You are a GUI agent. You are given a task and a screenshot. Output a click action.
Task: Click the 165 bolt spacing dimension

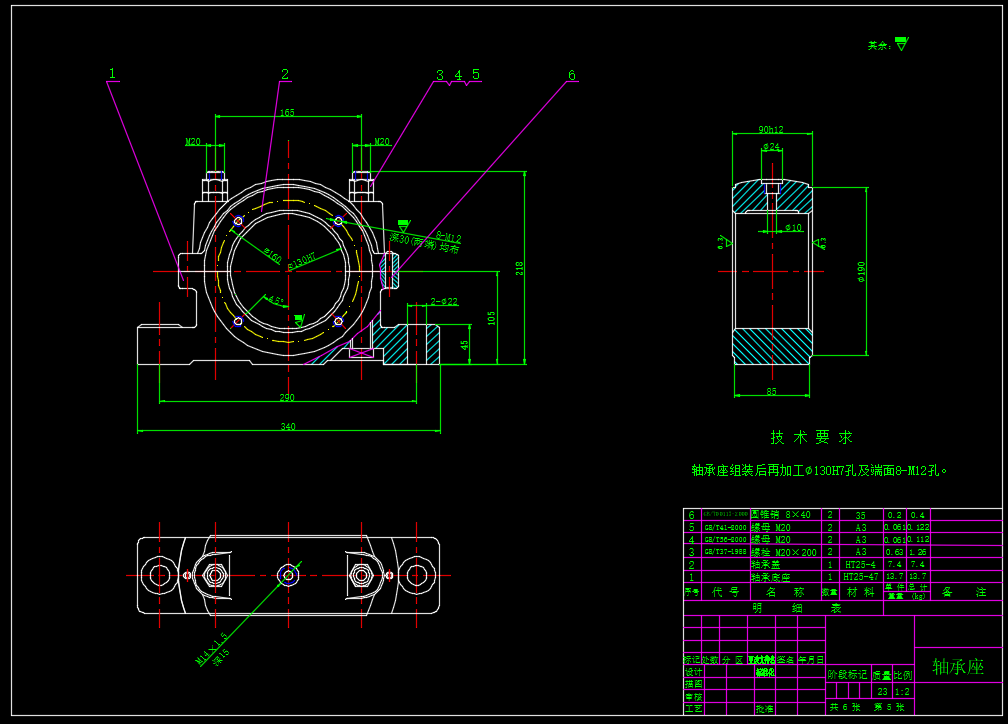287,113
